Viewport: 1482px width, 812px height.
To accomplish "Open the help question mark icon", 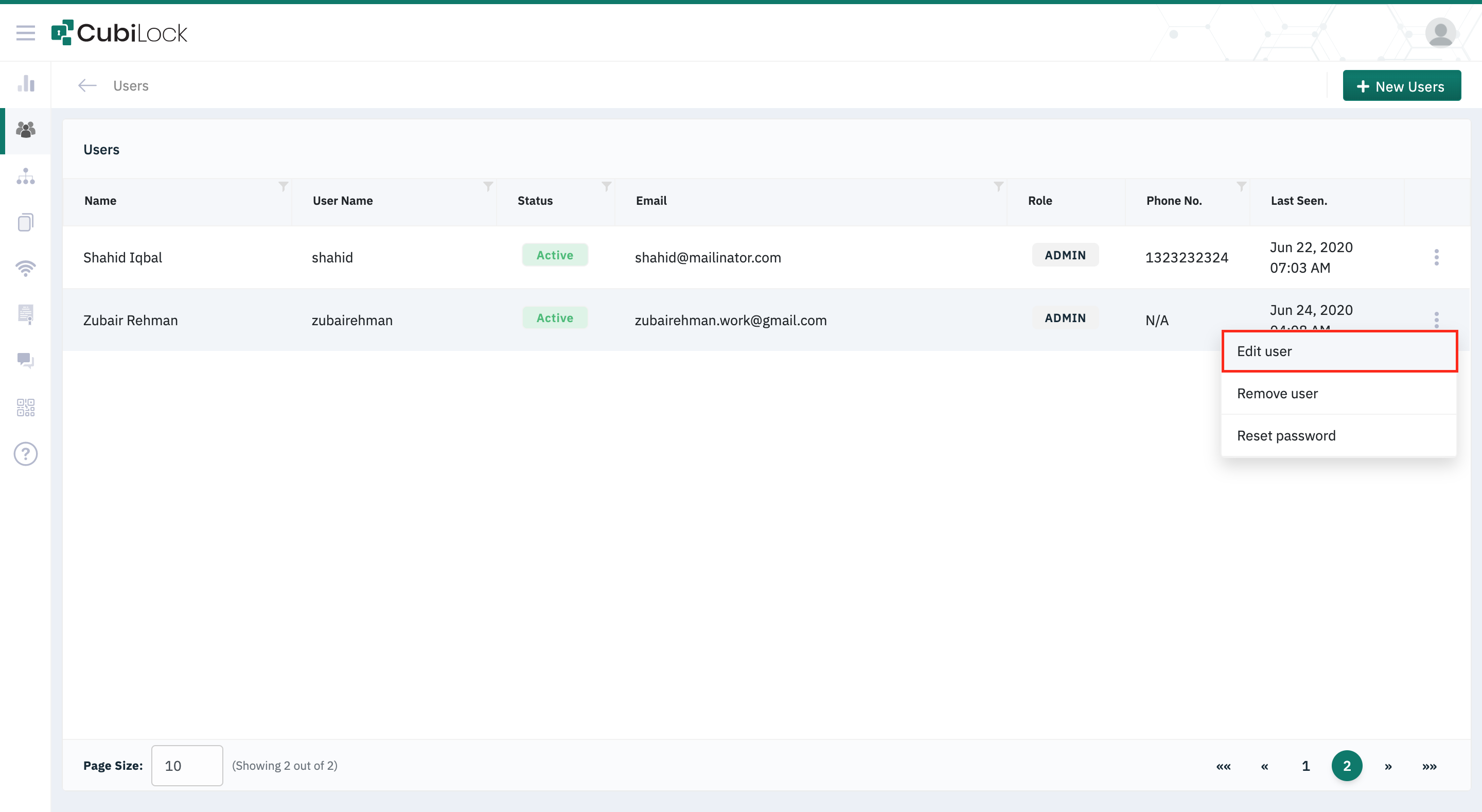I will [25, 454].
